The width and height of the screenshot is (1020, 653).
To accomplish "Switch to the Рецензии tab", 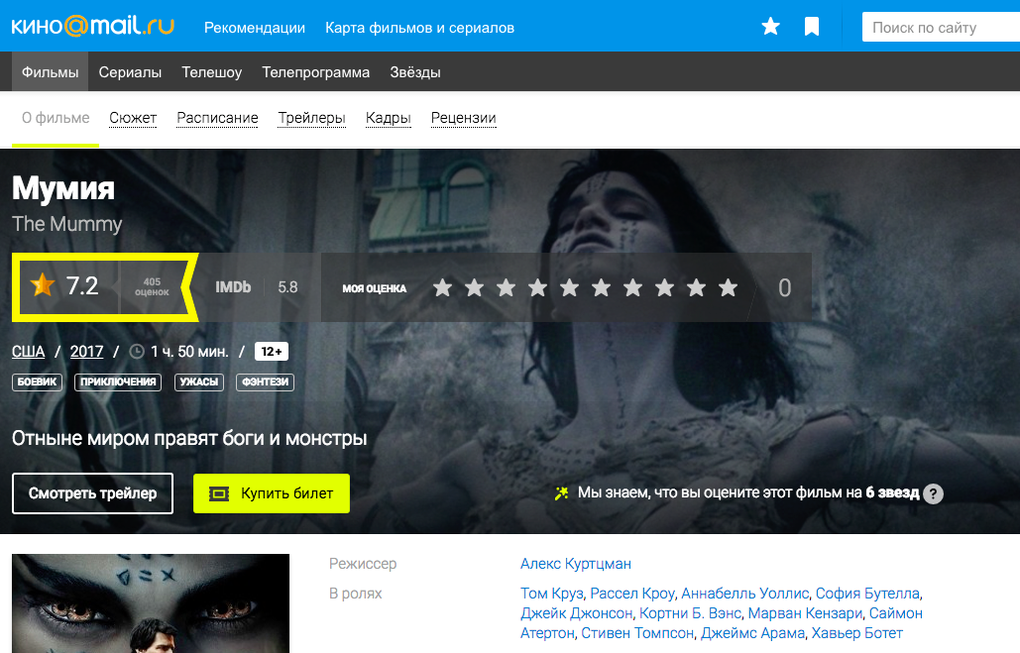I will pos(464,118).
